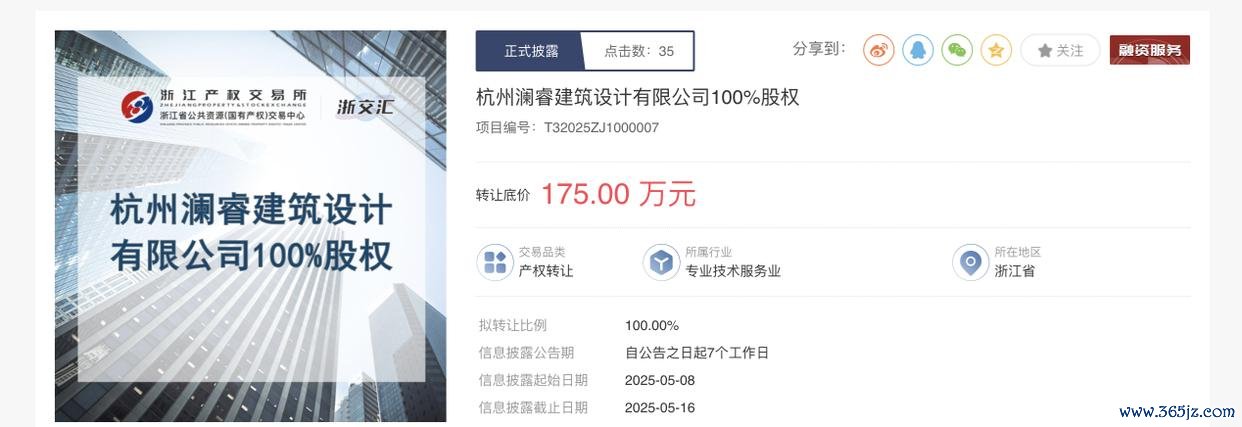
Task: Click 产权转让 category text
Action: 546,271
